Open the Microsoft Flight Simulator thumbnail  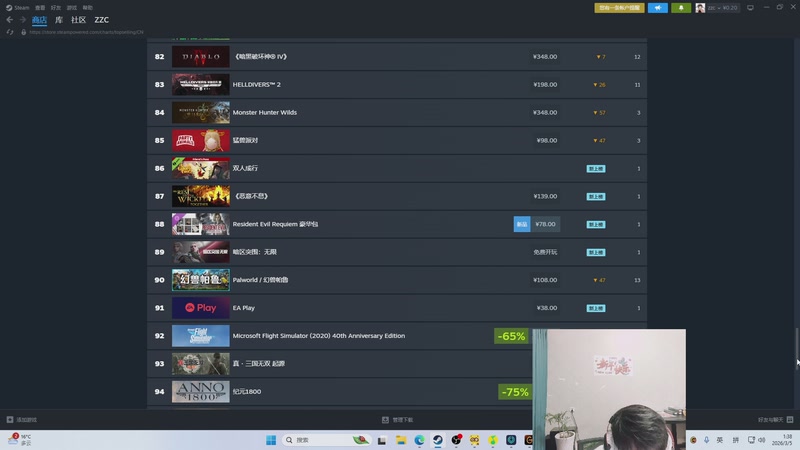201,336
